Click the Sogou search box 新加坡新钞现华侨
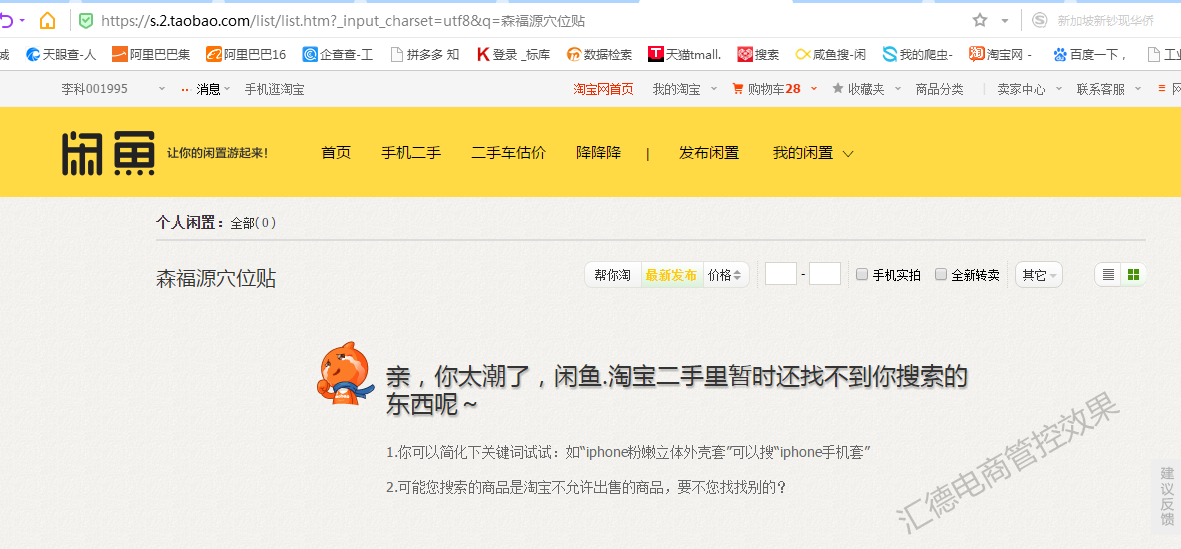This screenshot has width=1181, height=549. pos(1105,20)
